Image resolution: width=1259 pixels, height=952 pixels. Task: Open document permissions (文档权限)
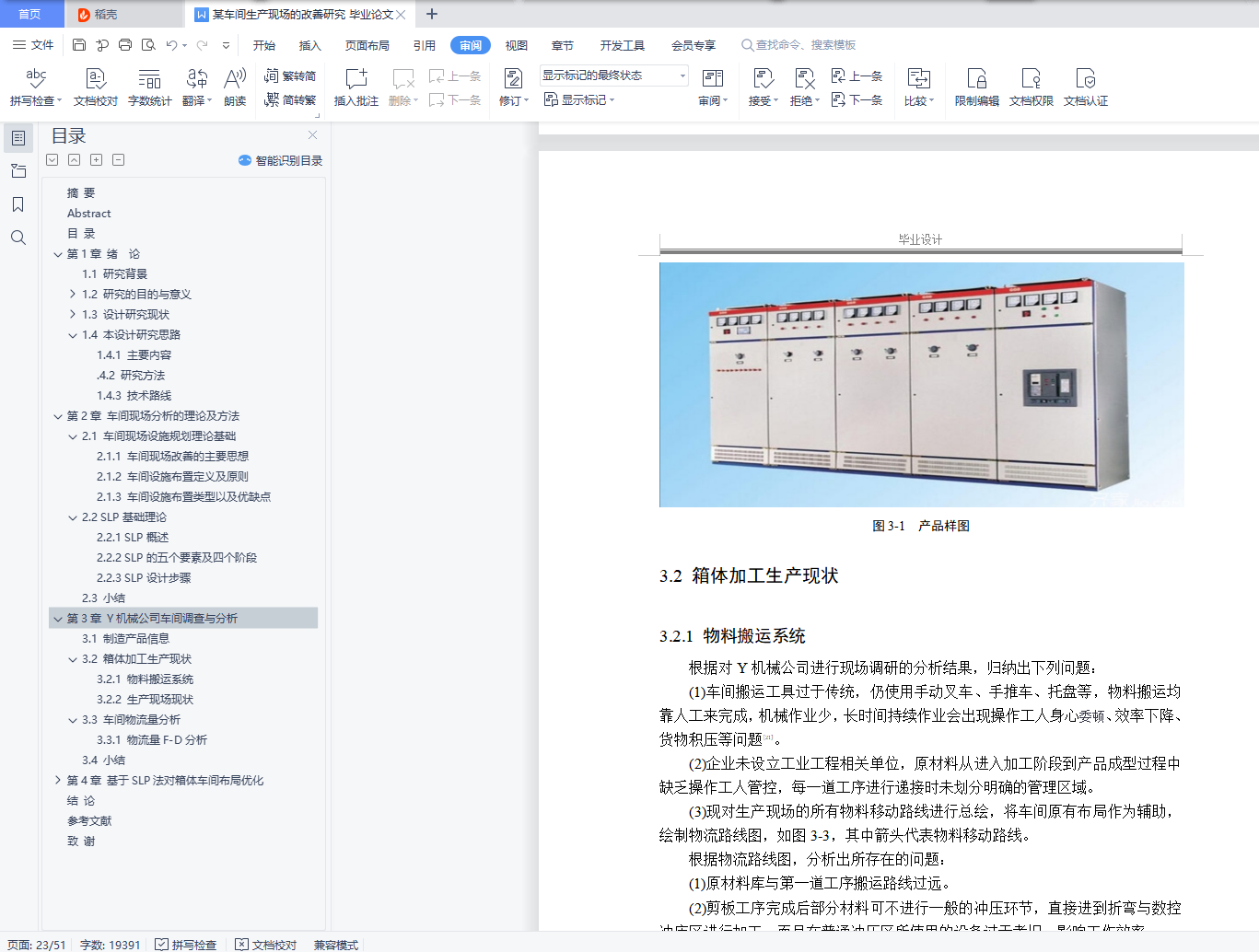pos(1032,87)
